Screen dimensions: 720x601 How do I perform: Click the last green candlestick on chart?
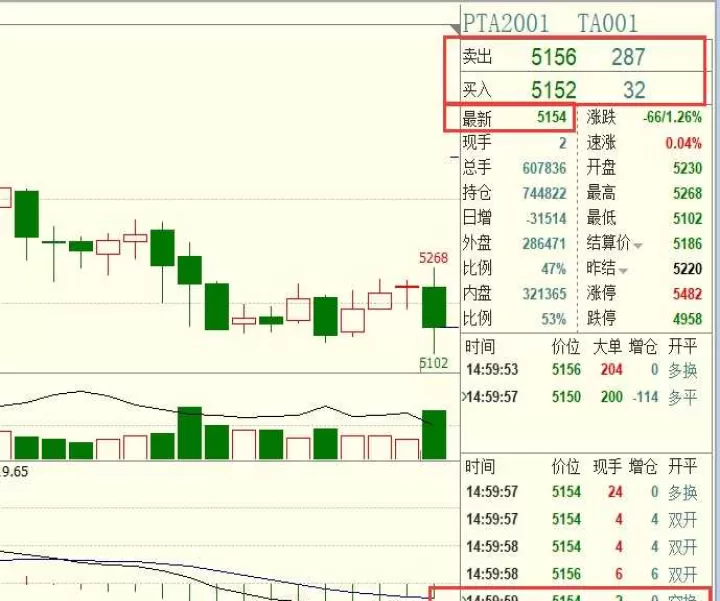(x=434, y=307)
